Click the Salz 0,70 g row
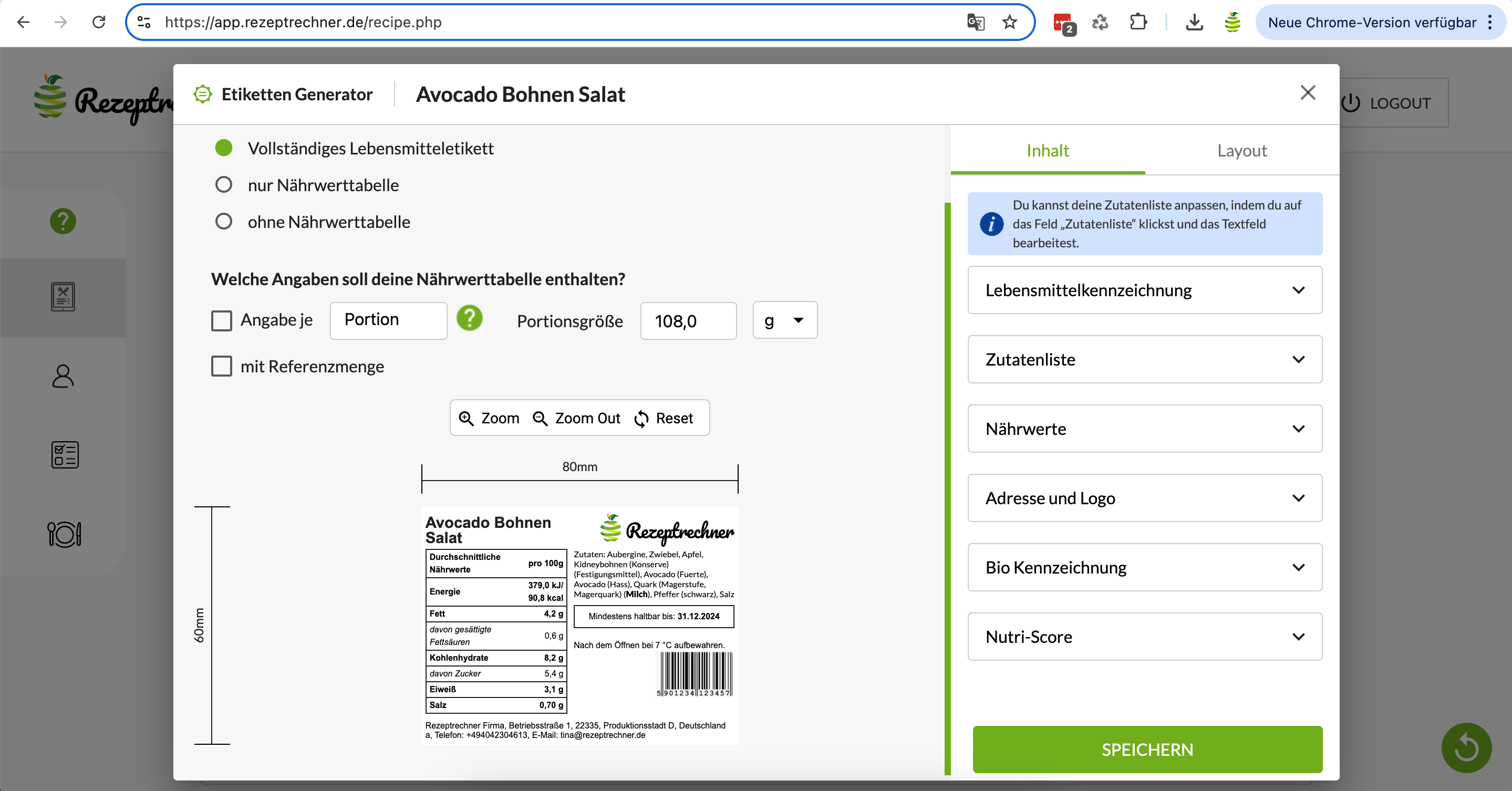Image resolution: width=1512 pixels, height=791 pixels. pos(496,705)
